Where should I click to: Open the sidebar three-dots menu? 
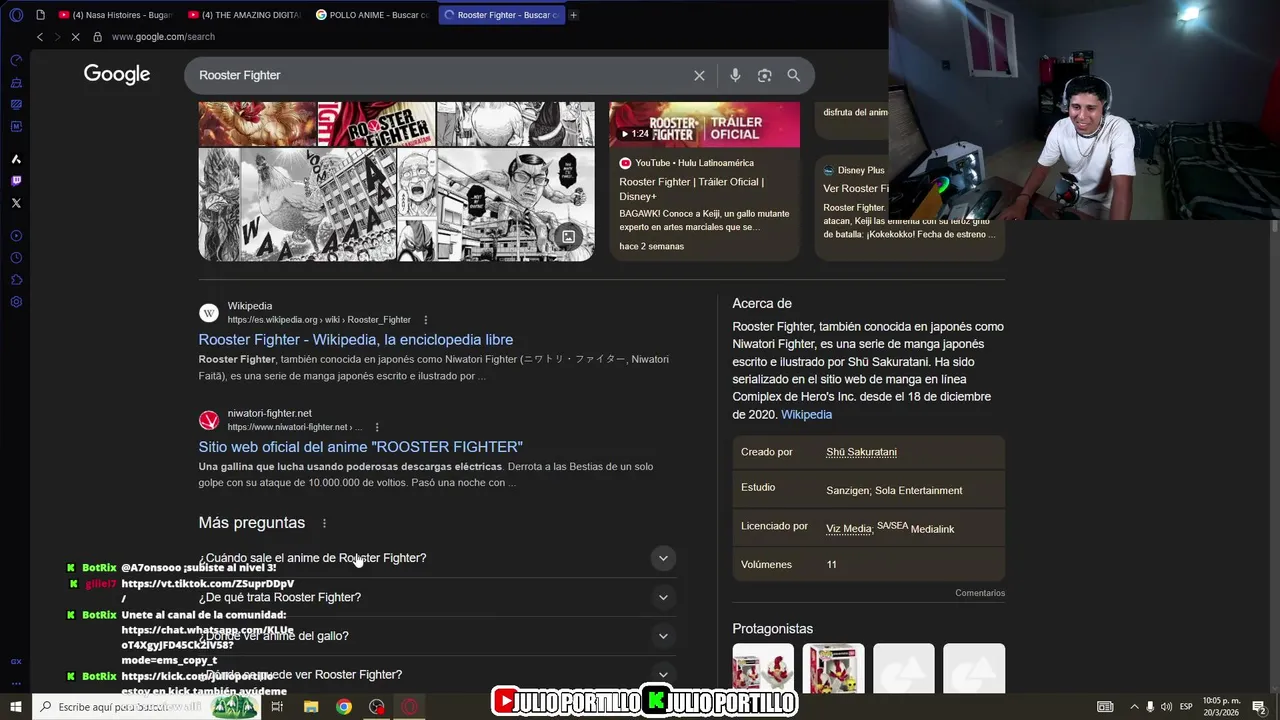pos(16,683)
